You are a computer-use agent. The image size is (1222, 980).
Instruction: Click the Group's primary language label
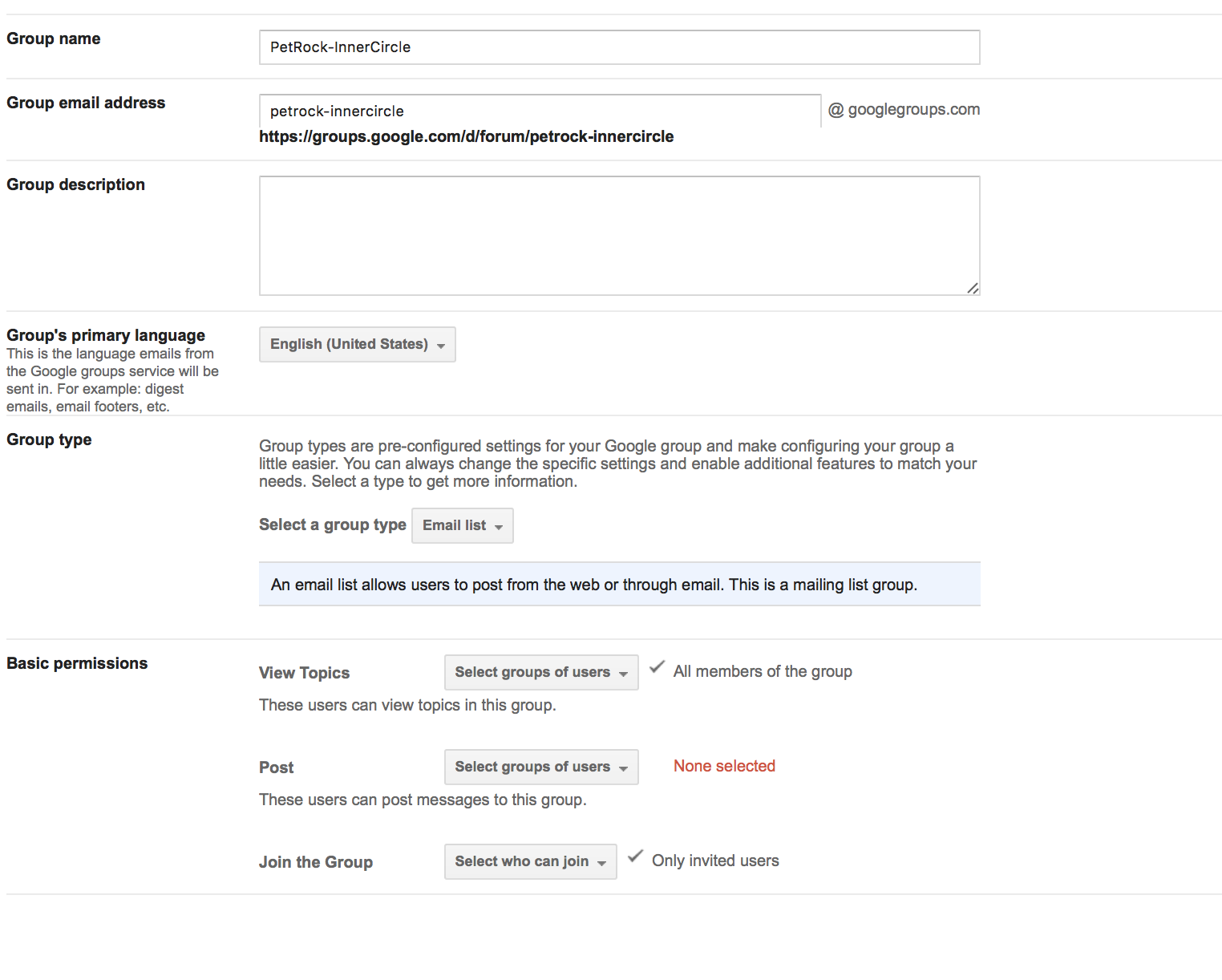coord(106,335)
